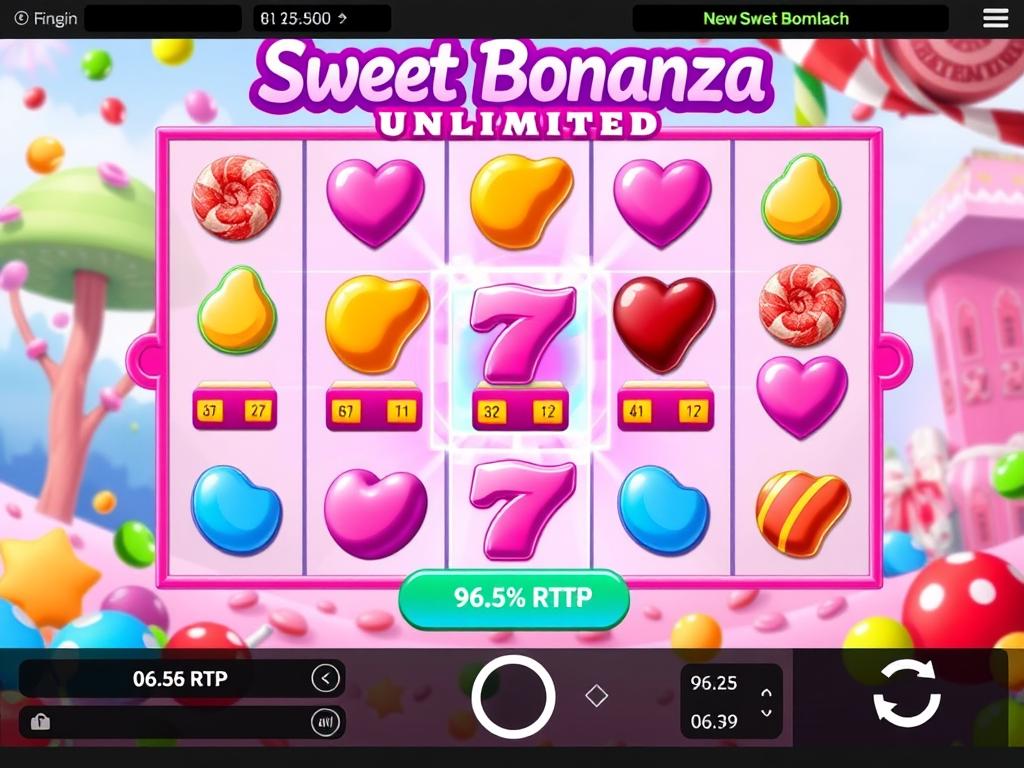This screenshot has width=1024, height=768.
Task: Increase bet with the up arrow
Action: [767, 693]
